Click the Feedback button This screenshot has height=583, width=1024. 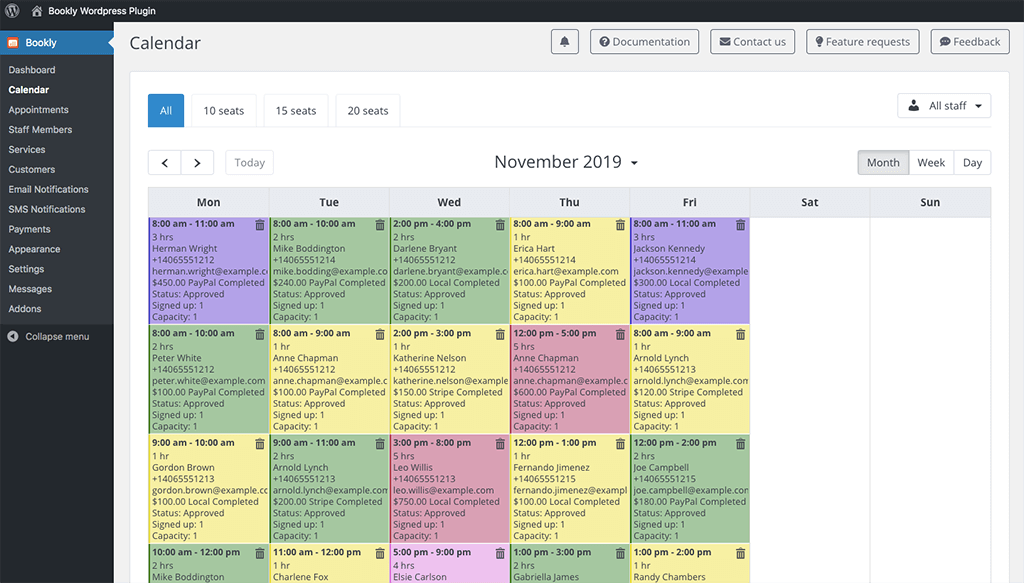(970, 42)
